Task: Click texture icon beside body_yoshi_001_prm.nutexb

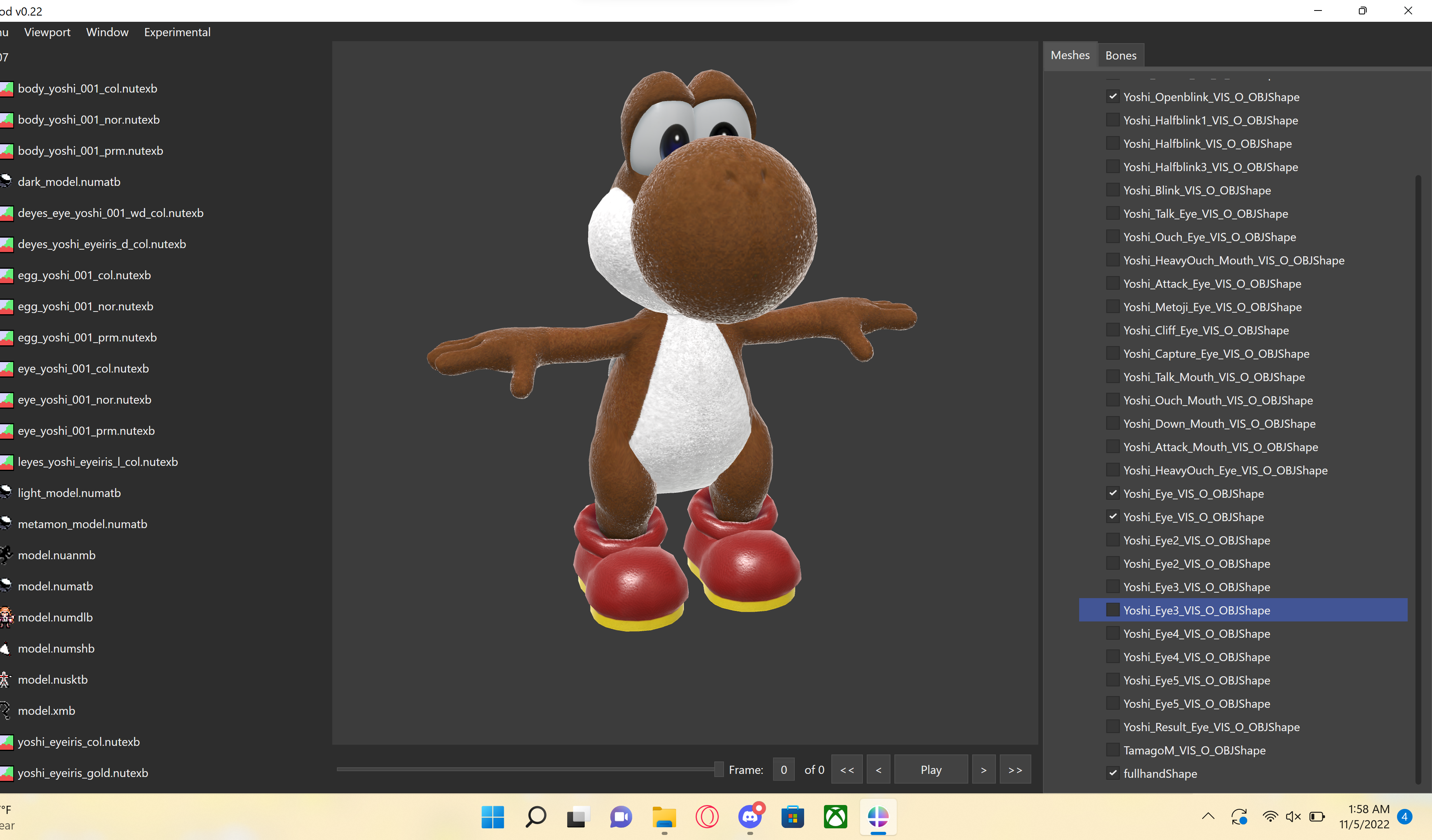Action: coord(6,151)
